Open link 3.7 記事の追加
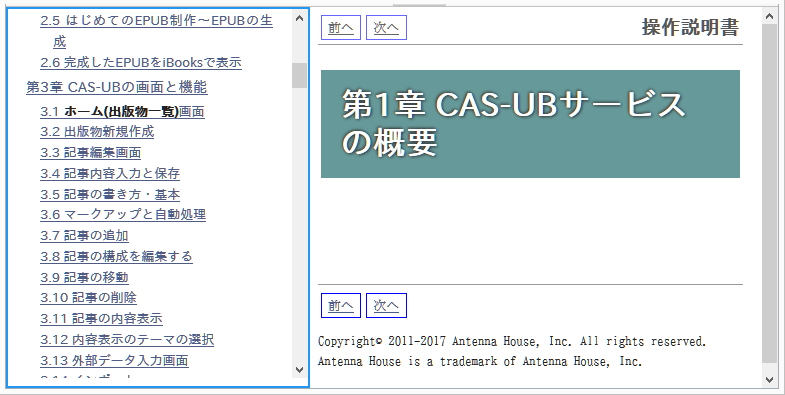The height and width of the screenshot is (395, 785). 85,236
